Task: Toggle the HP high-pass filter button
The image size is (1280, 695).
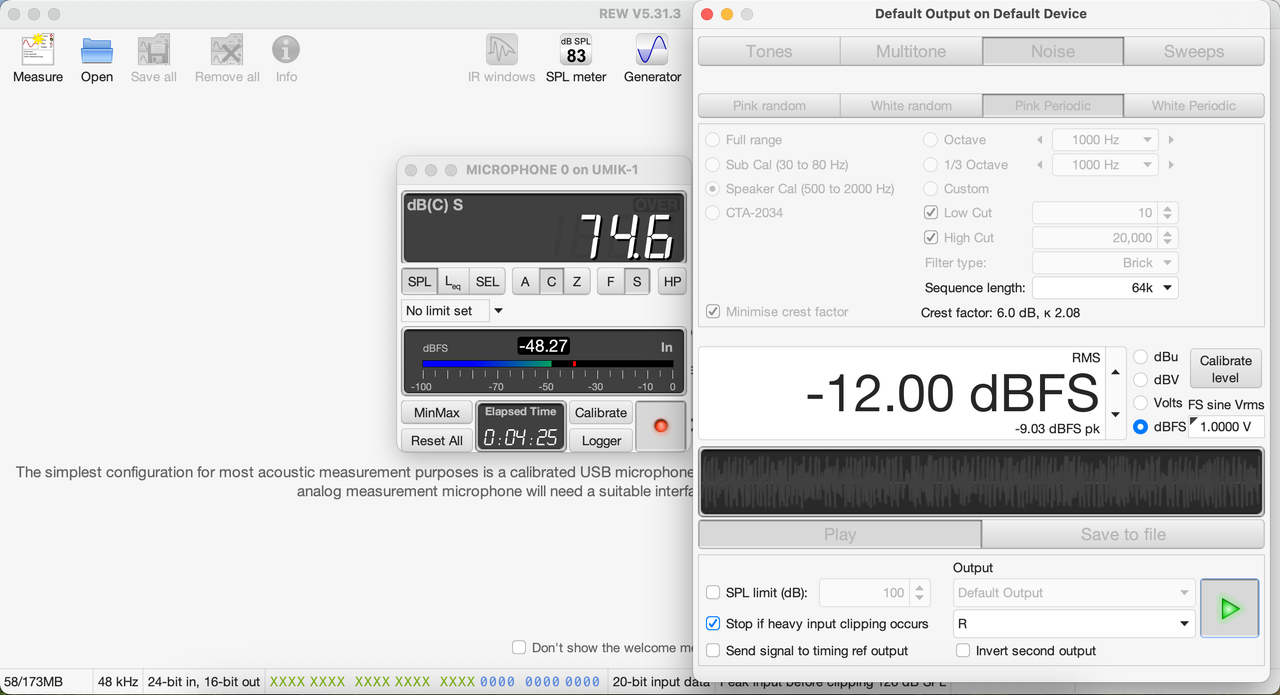Action: point(672,282)
